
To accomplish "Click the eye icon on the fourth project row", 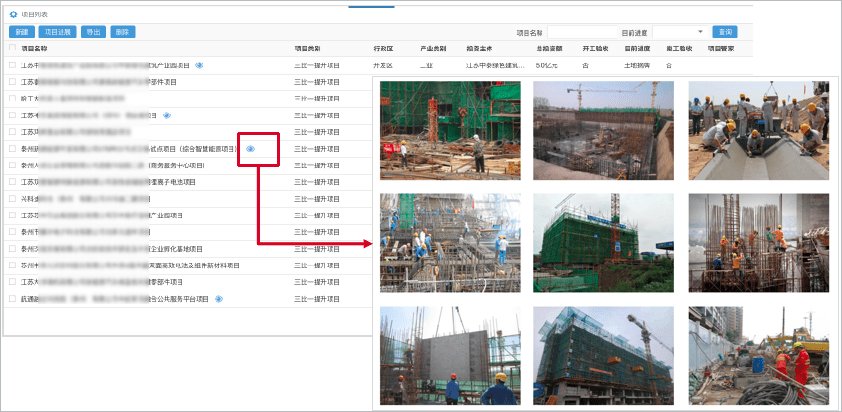I will [167, 115].
